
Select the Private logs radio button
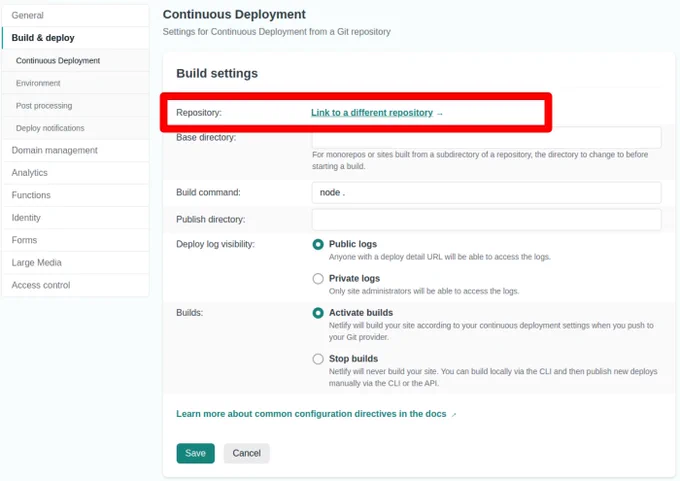318,278
